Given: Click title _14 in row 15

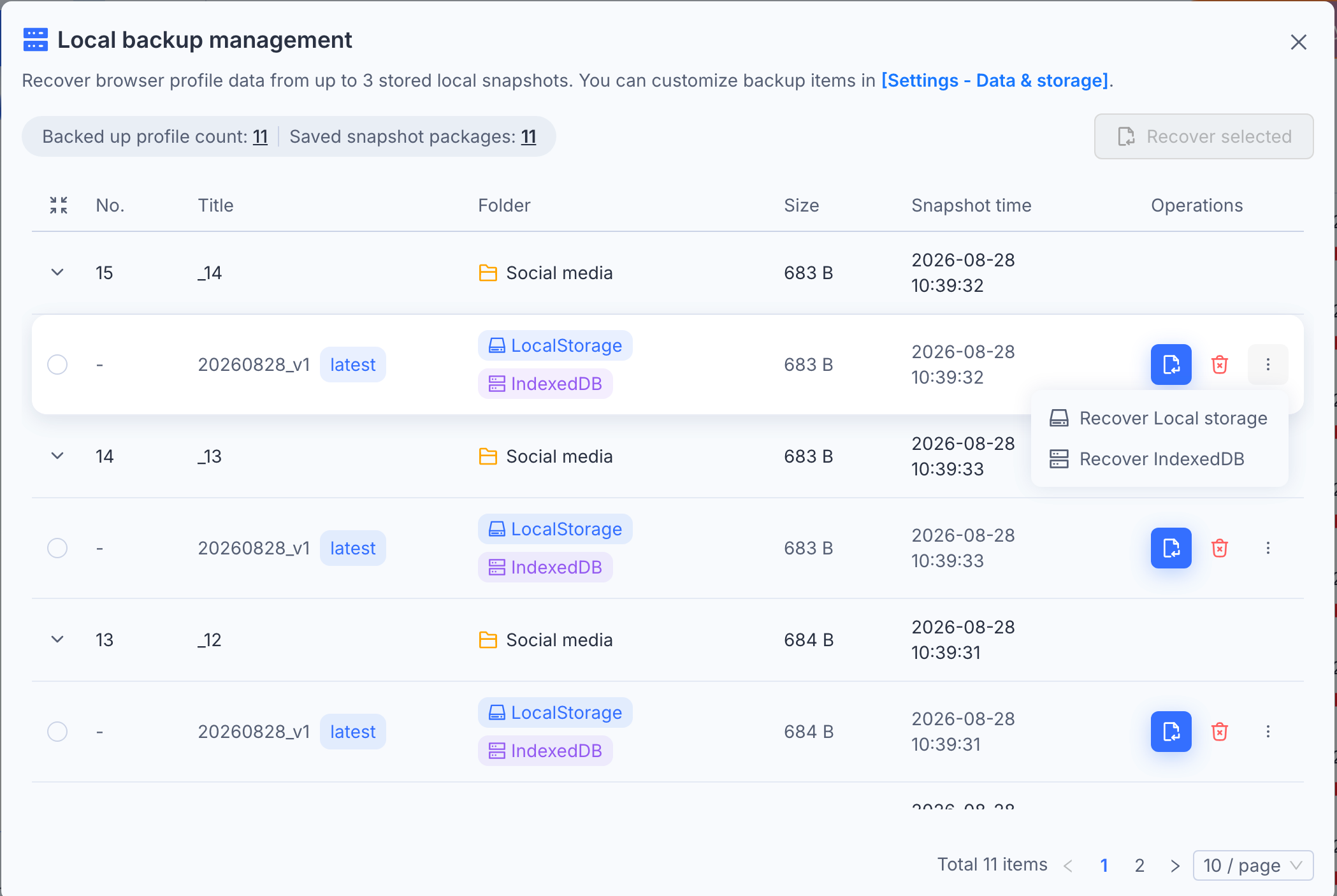Looking at the screenshot, I should click(x=210, y=273).
